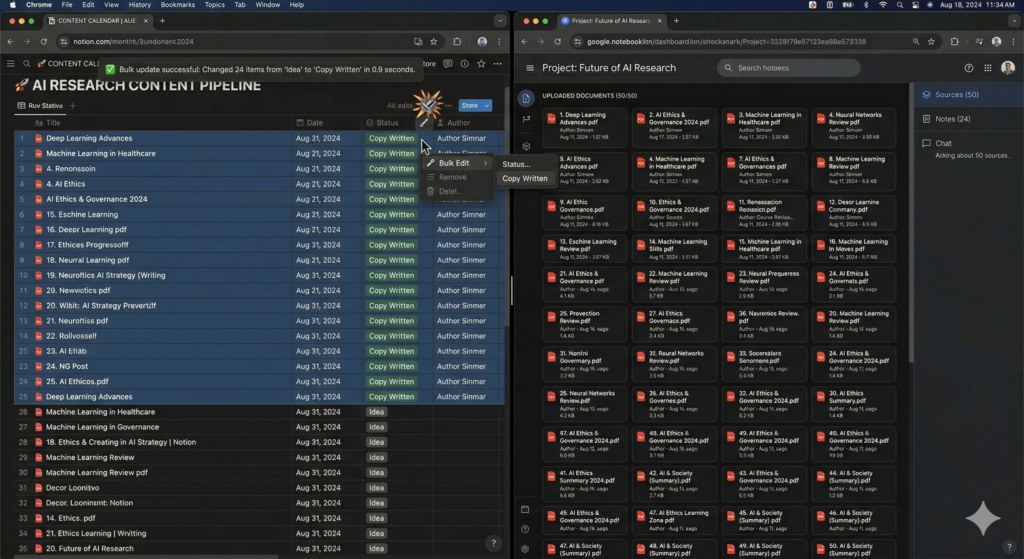The width and height of the screenshot is (1024, 559).
Task: Open the NotebookLM main menu icon
Action: click(x=530, y=68)
